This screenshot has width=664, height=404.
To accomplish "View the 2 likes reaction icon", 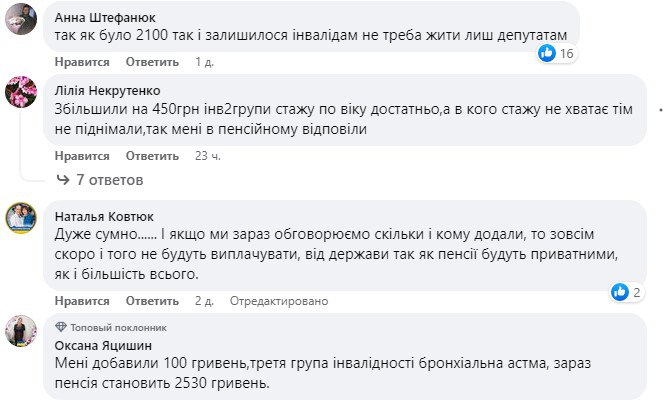I will click(620, 292).
